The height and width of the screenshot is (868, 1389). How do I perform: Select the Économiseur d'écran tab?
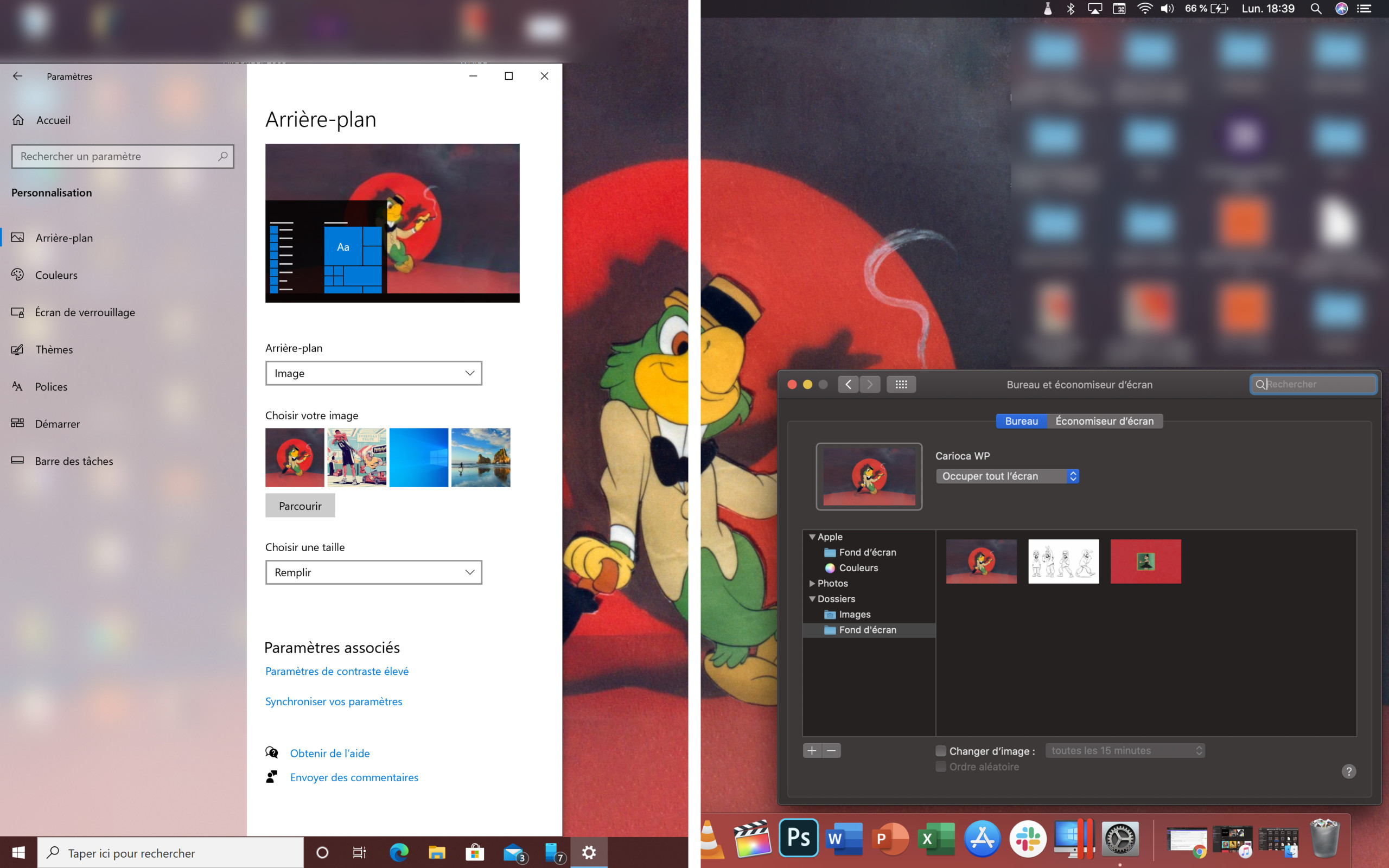(x=1103, y=420)
